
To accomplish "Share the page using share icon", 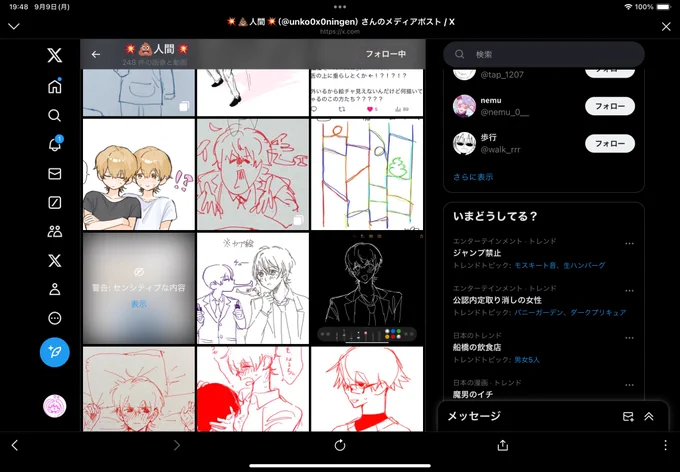I will pyautogui.click(x=503, y=445).
